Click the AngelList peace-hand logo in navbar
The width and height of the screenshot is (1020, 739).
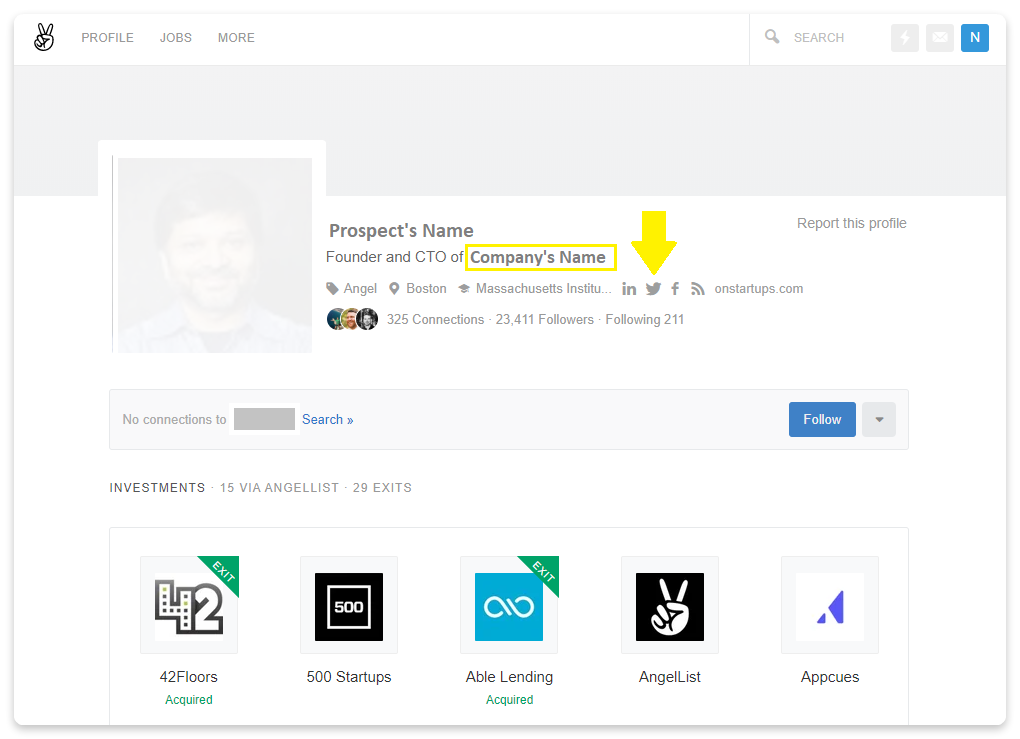(x=44, y=37)
